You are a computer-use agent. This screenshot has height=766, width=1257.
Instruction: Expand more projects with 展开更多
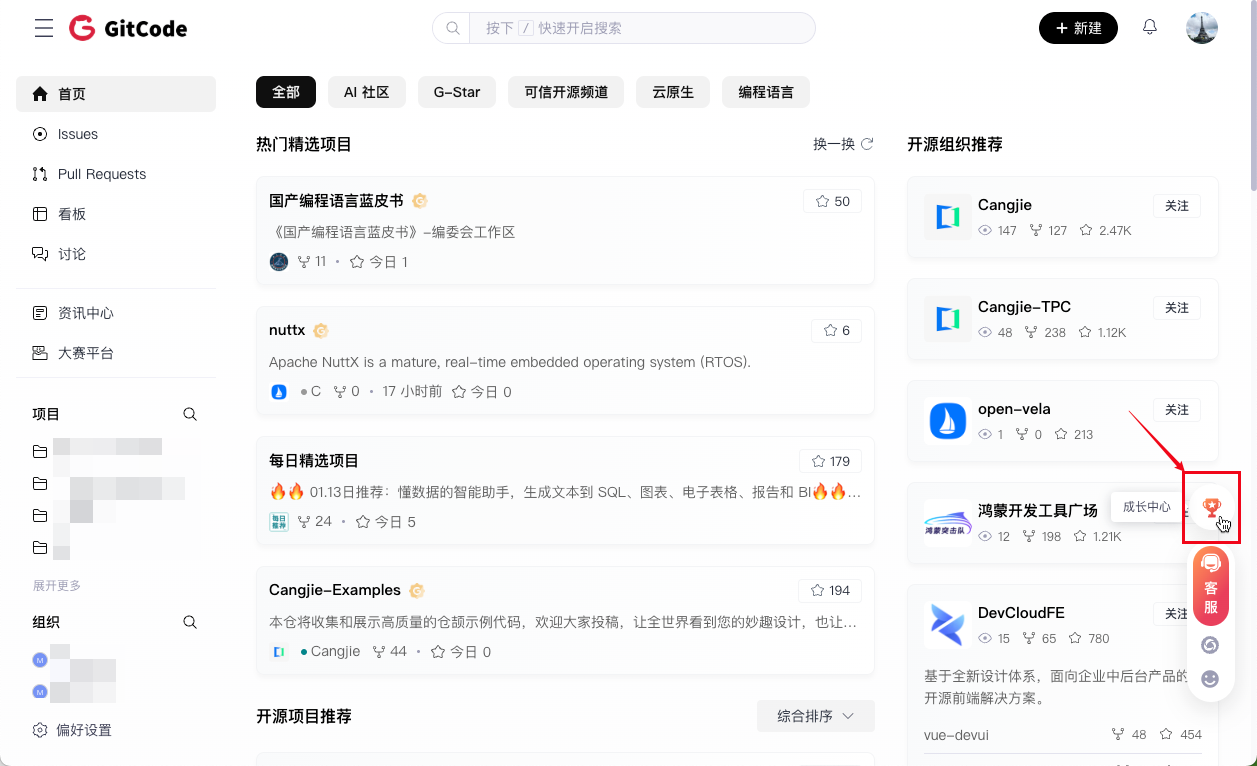point(57,586)
